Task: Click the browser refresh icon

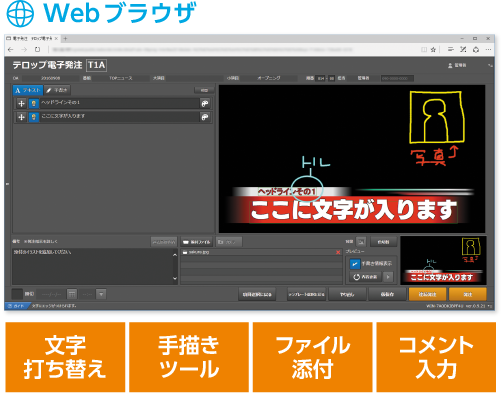Action: tap(37, 49)
